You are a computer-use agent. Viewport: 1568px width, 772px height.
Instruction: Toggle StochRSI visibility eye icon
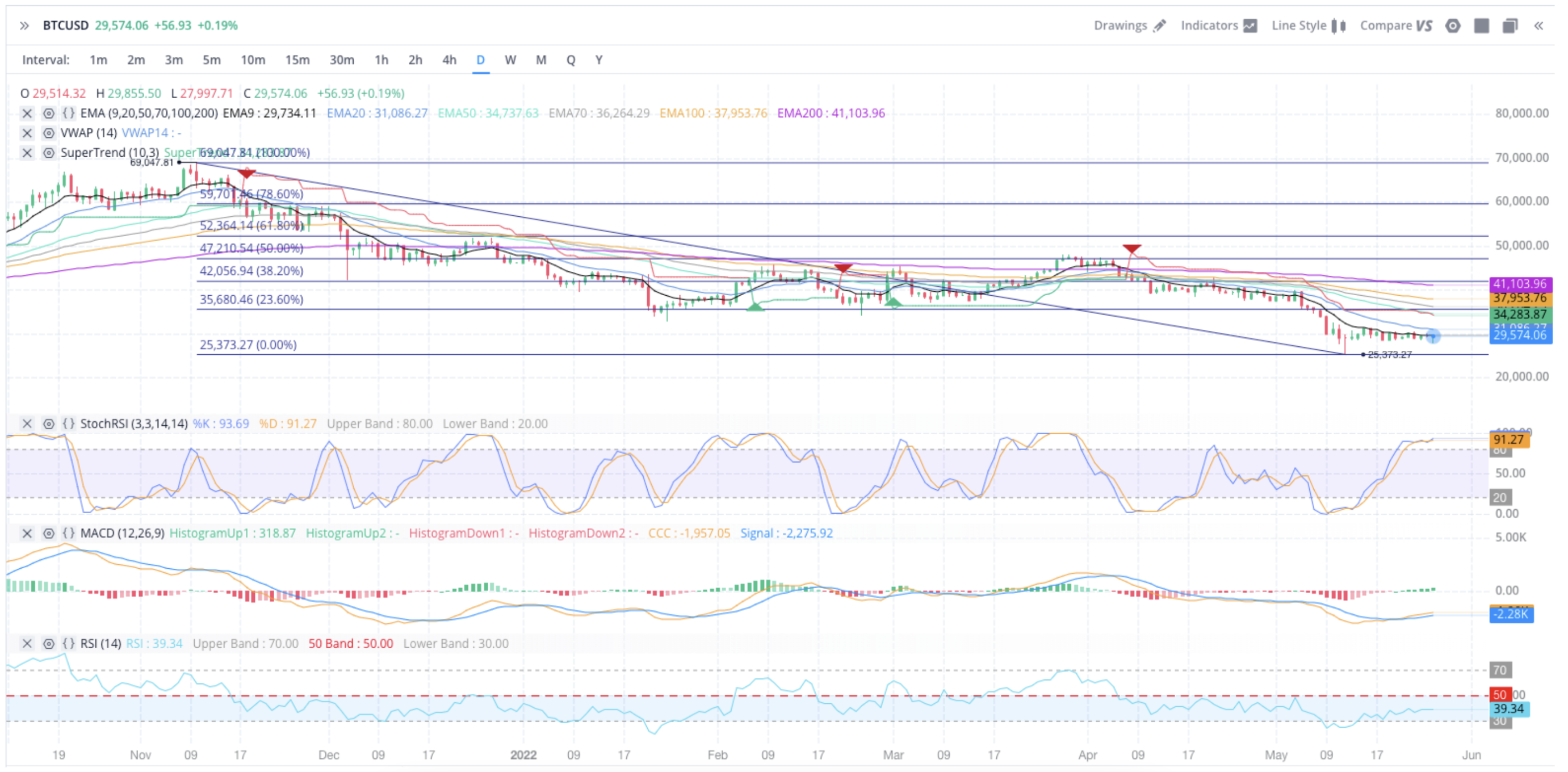coord(49,423)
